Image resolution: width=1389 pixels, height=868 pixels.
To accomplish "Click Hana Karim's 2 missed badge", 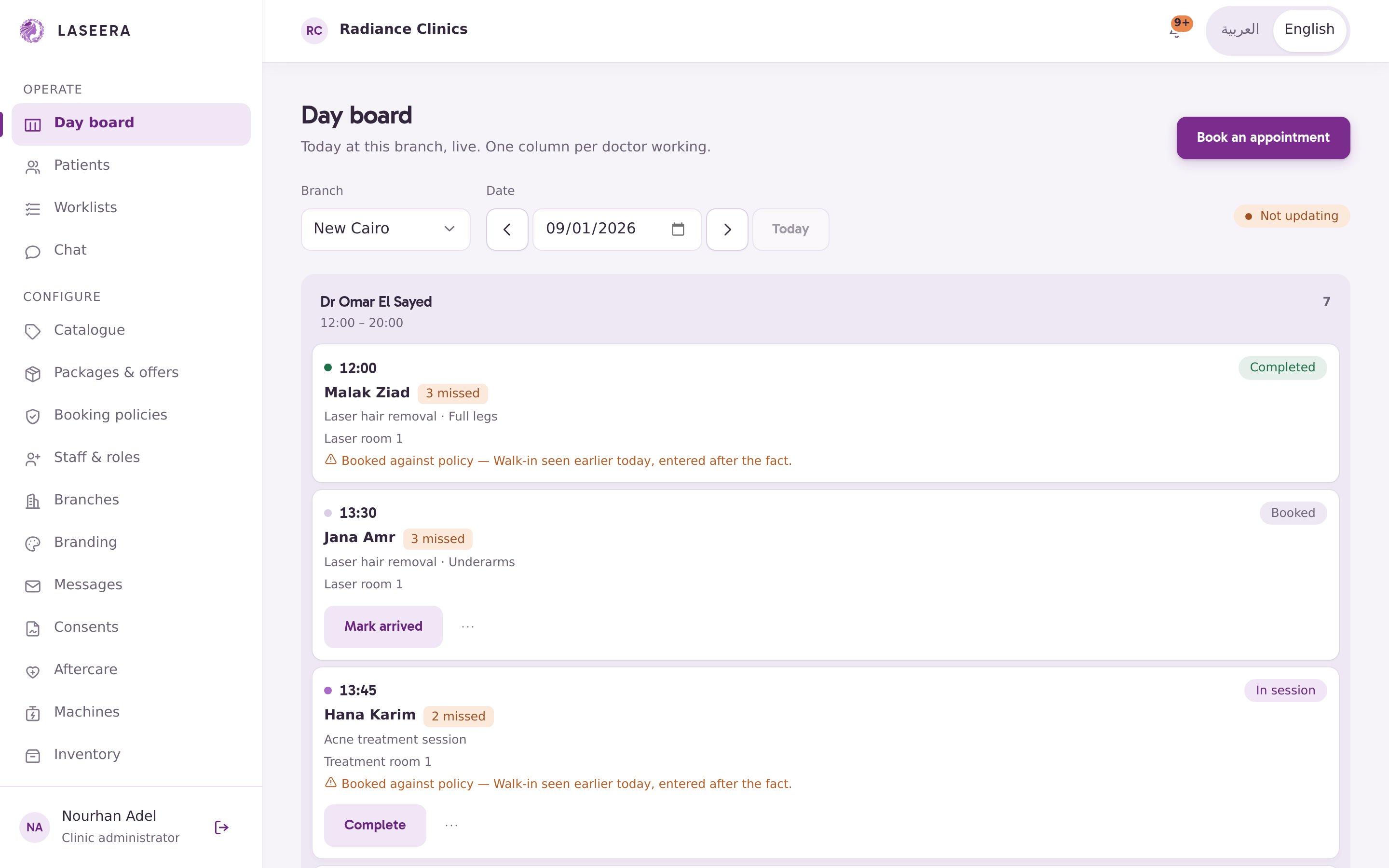I will pos(458,717).
